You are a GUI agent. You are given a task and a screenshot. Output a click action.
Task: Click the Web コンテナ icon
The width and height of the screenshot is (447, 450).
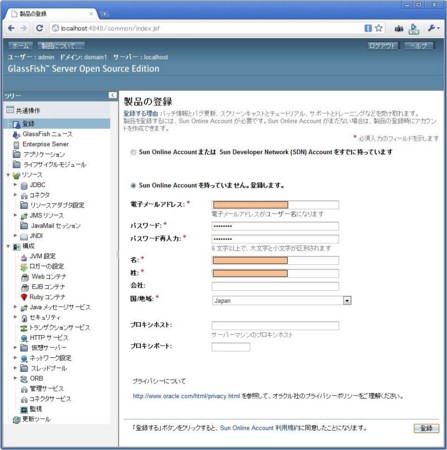coord(25,277)
